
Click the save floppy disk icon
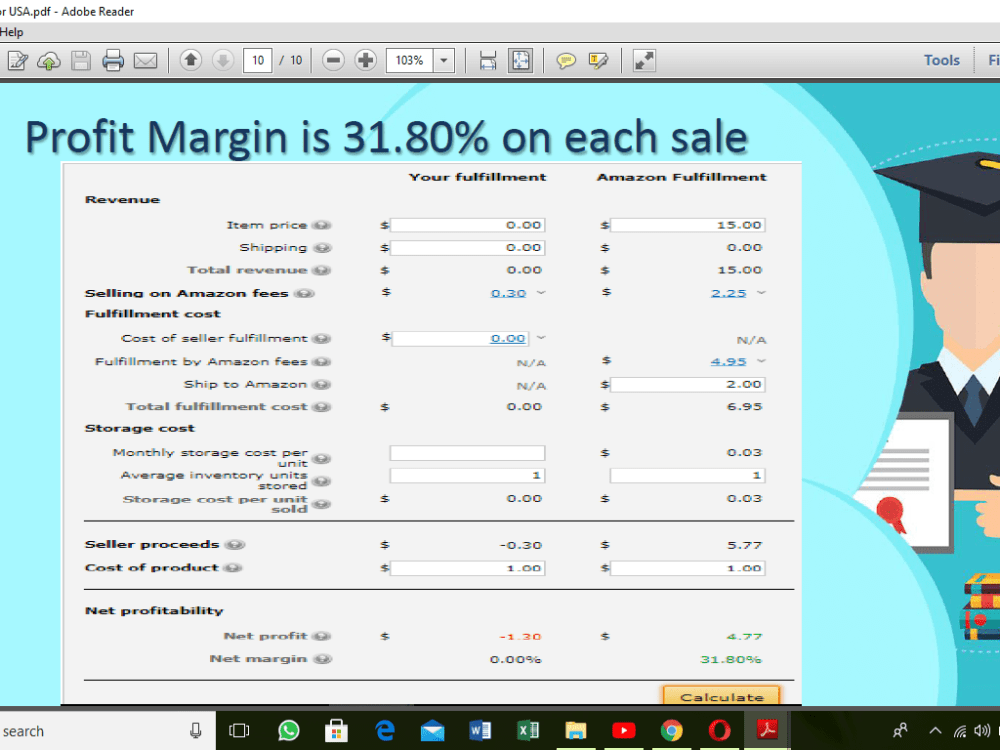tap(81, 61)
